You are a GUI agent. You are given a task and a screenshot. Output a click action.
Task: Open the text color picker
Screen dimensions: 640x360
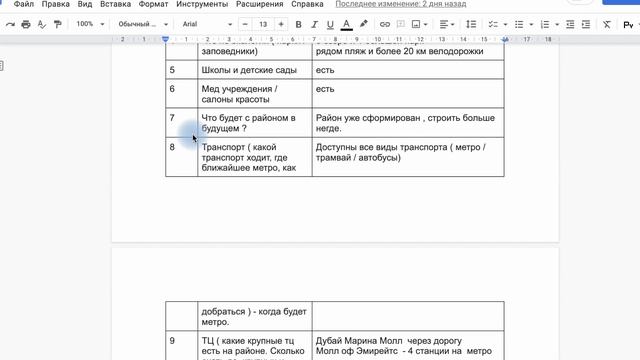pyautogui.click(x=347, y=24)
